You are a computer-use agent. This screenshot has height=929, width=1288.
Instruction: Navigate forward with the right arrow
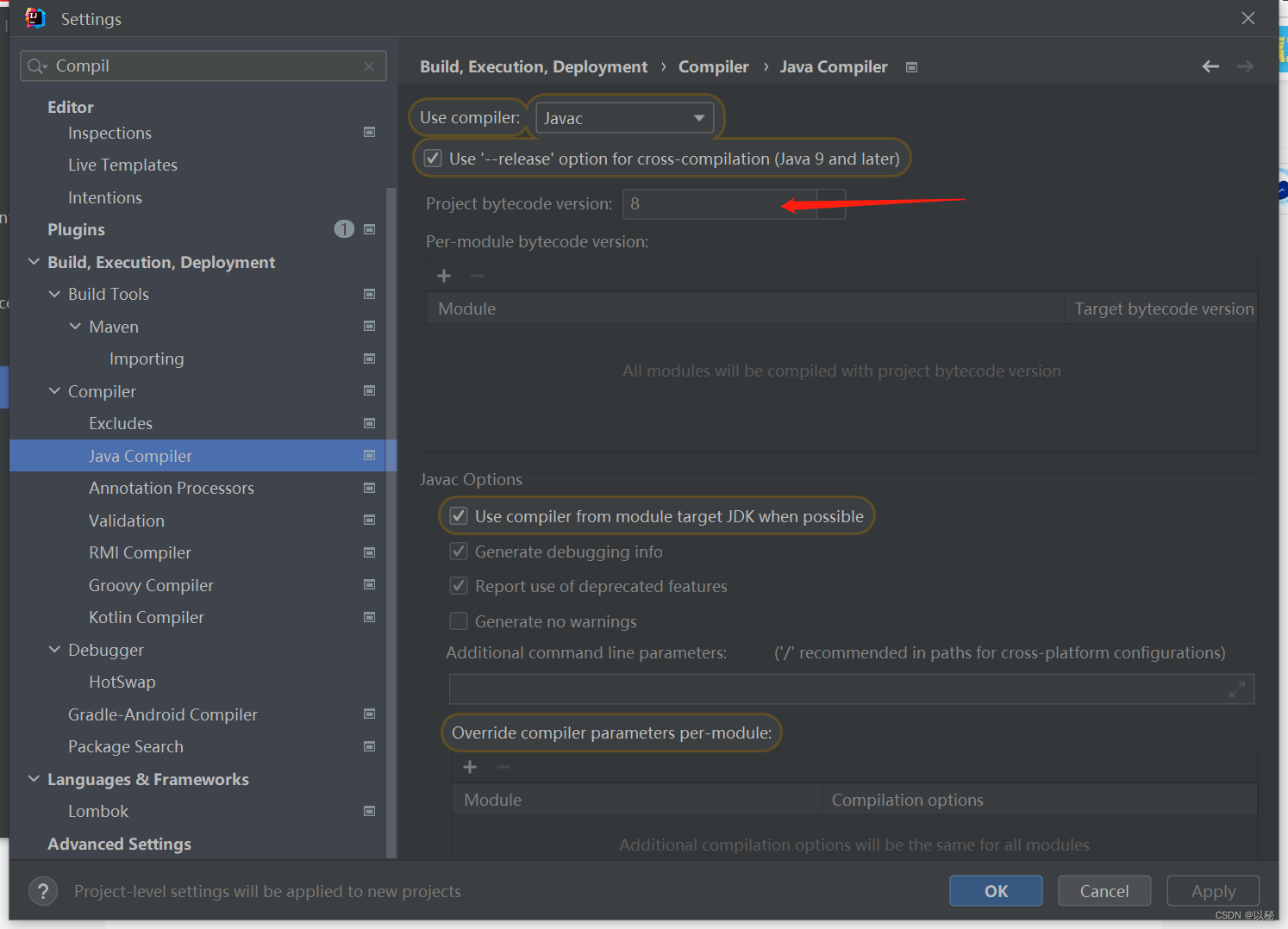point(1245,66)
